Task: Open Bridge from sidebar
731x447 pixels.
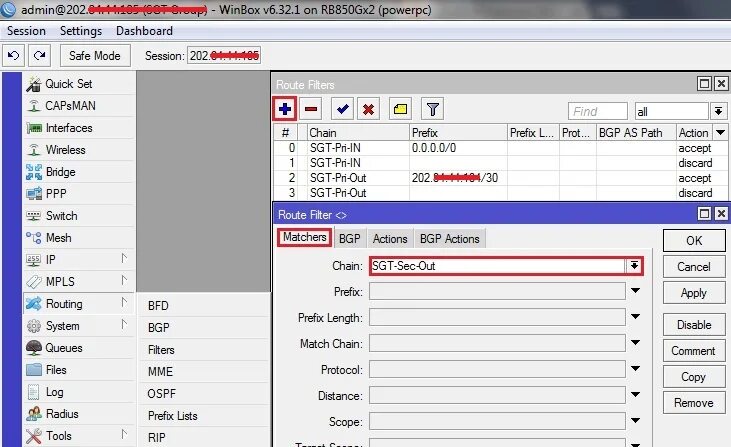Action: [x=79, y=172]
